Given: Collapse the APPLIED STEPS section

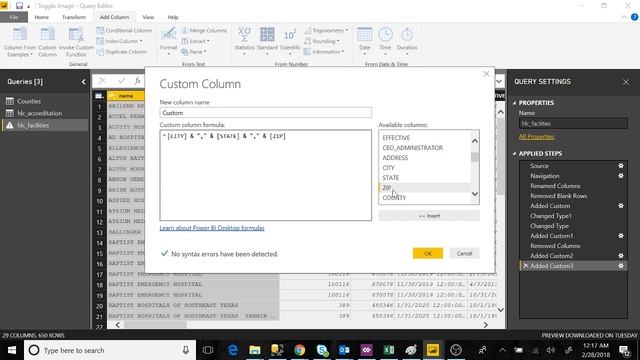Looking at the screenshot, I should 514,153.
